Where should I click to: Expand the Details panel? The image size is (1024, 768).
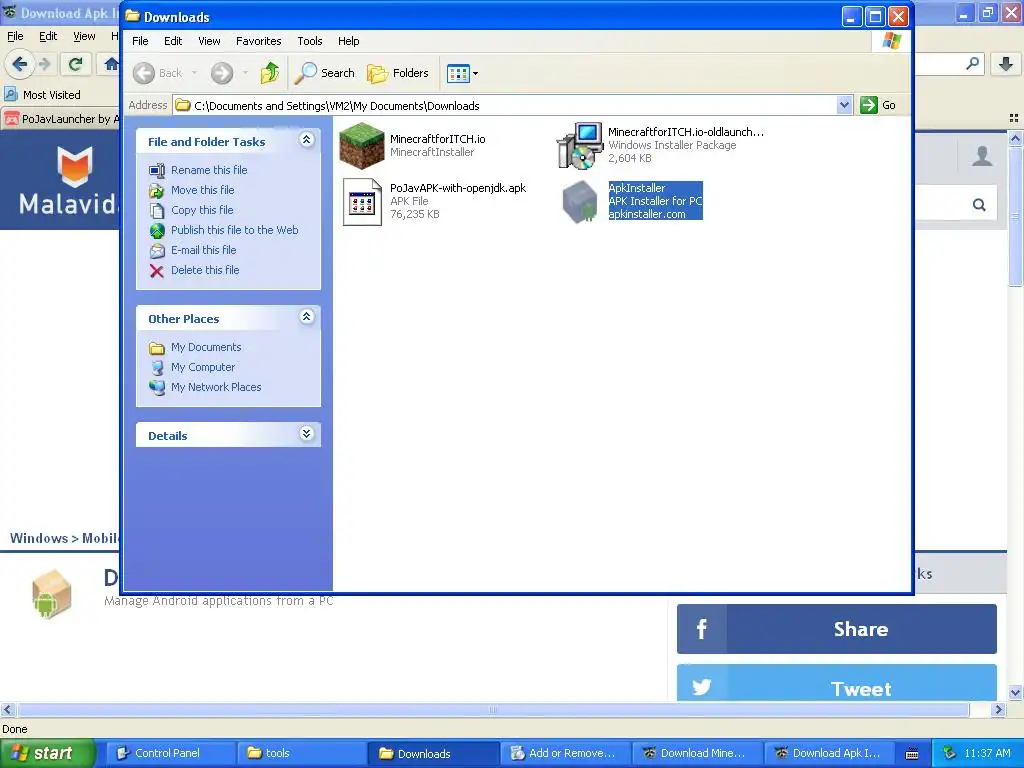pos(306,434)
